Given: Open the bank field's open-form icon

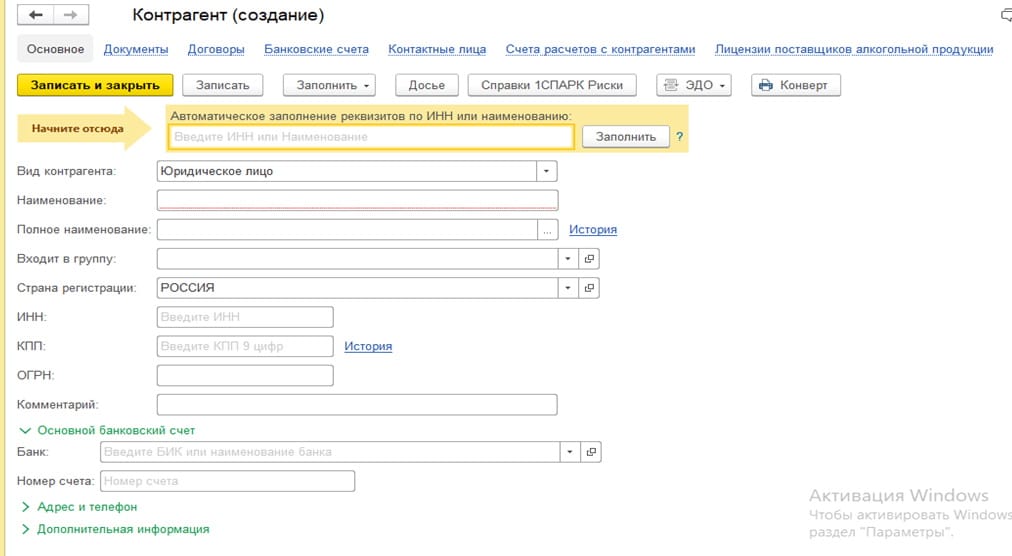Looking at the screenshot, I should click(591, 452).
